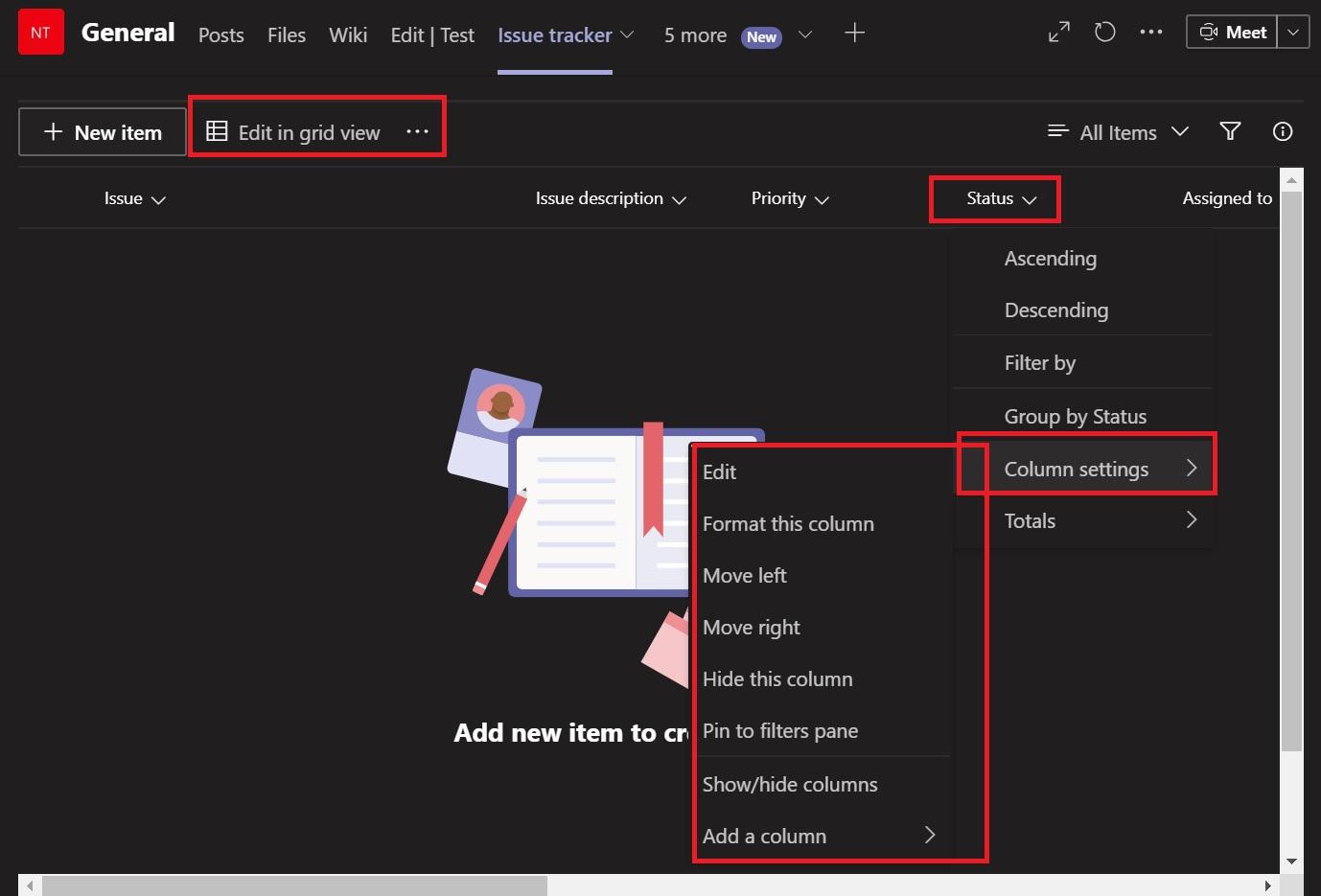The width and height of the screenshot is (1321, 896).
Task: Open the Wiki tab
Action: click(x=348, y=35)
